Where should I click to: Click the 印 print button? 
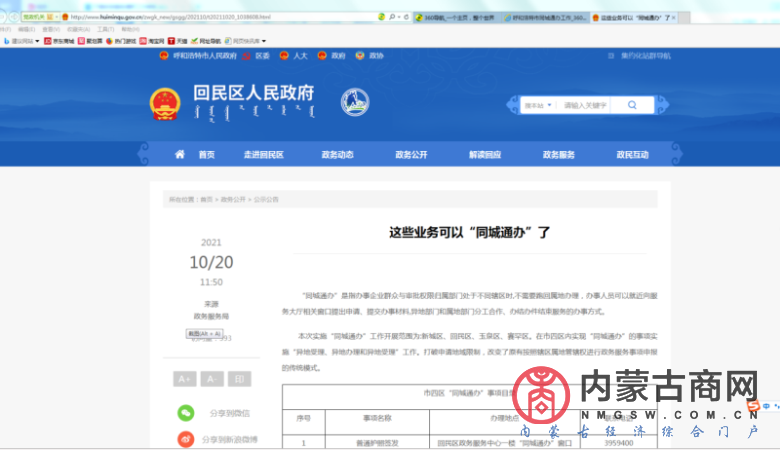click(x=239, y=379)
